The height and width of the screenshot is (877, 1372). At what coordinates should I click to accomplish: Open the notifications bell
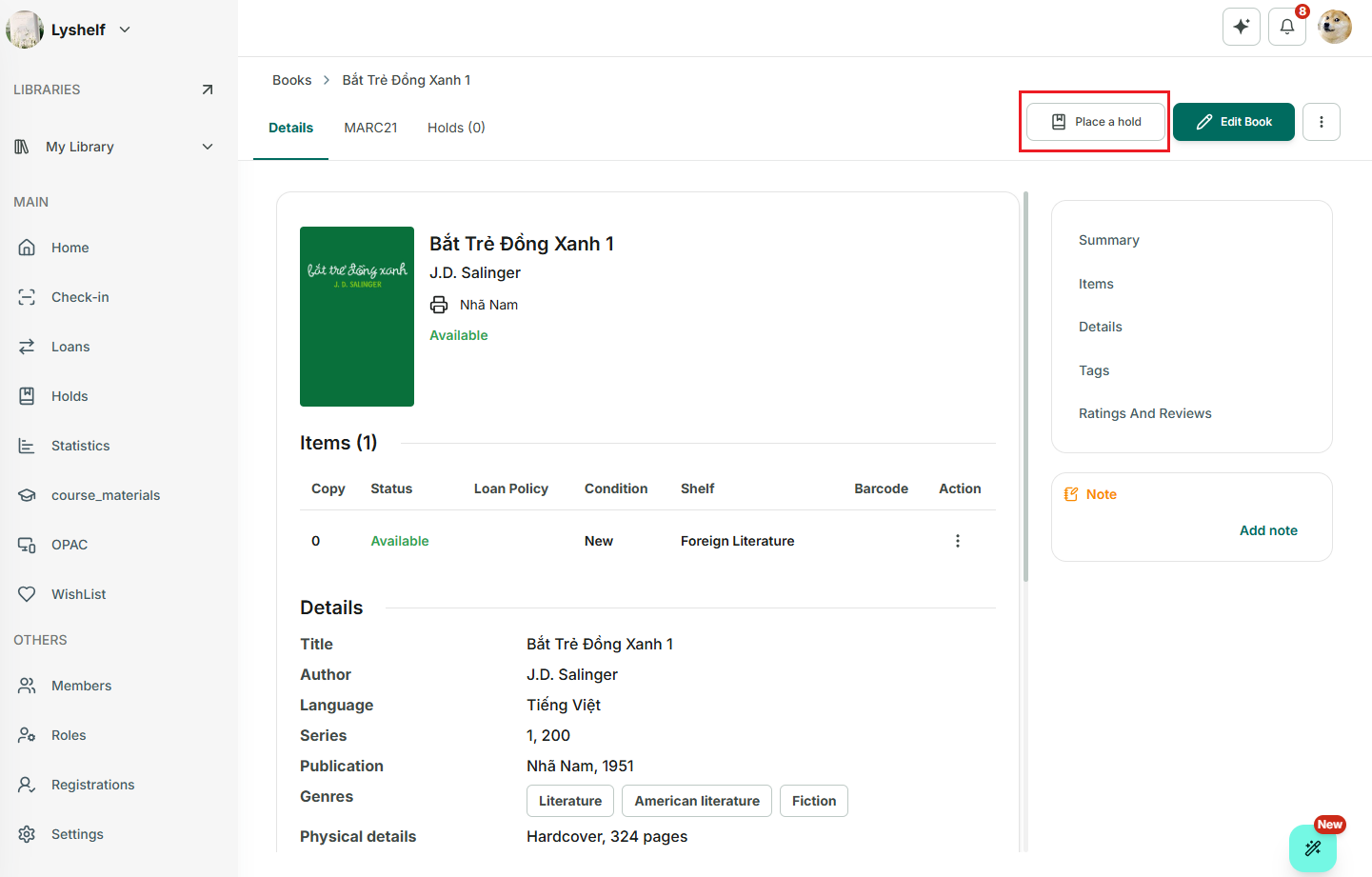(1287, 27)
